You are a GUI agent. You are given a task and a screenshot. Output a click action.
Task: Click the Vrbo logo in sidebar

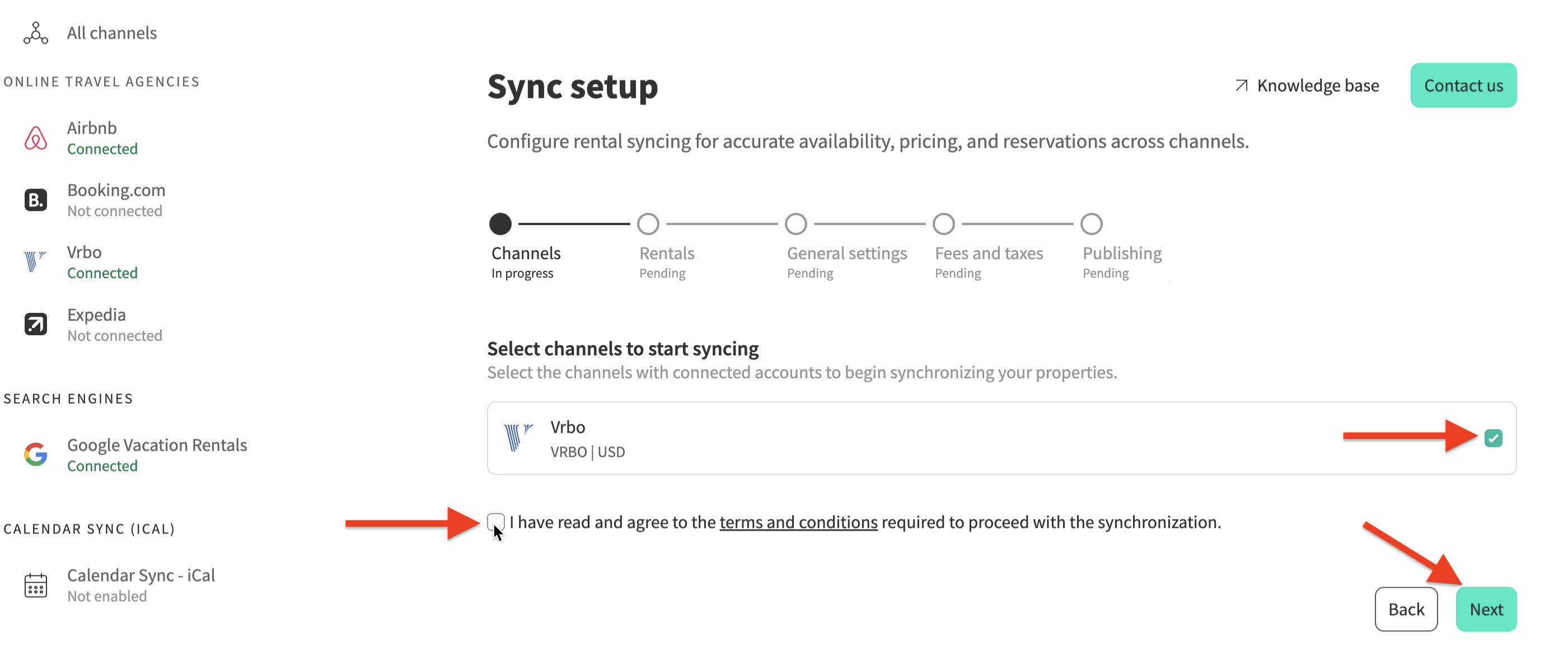pyautogui.click(x=34, y=261)
